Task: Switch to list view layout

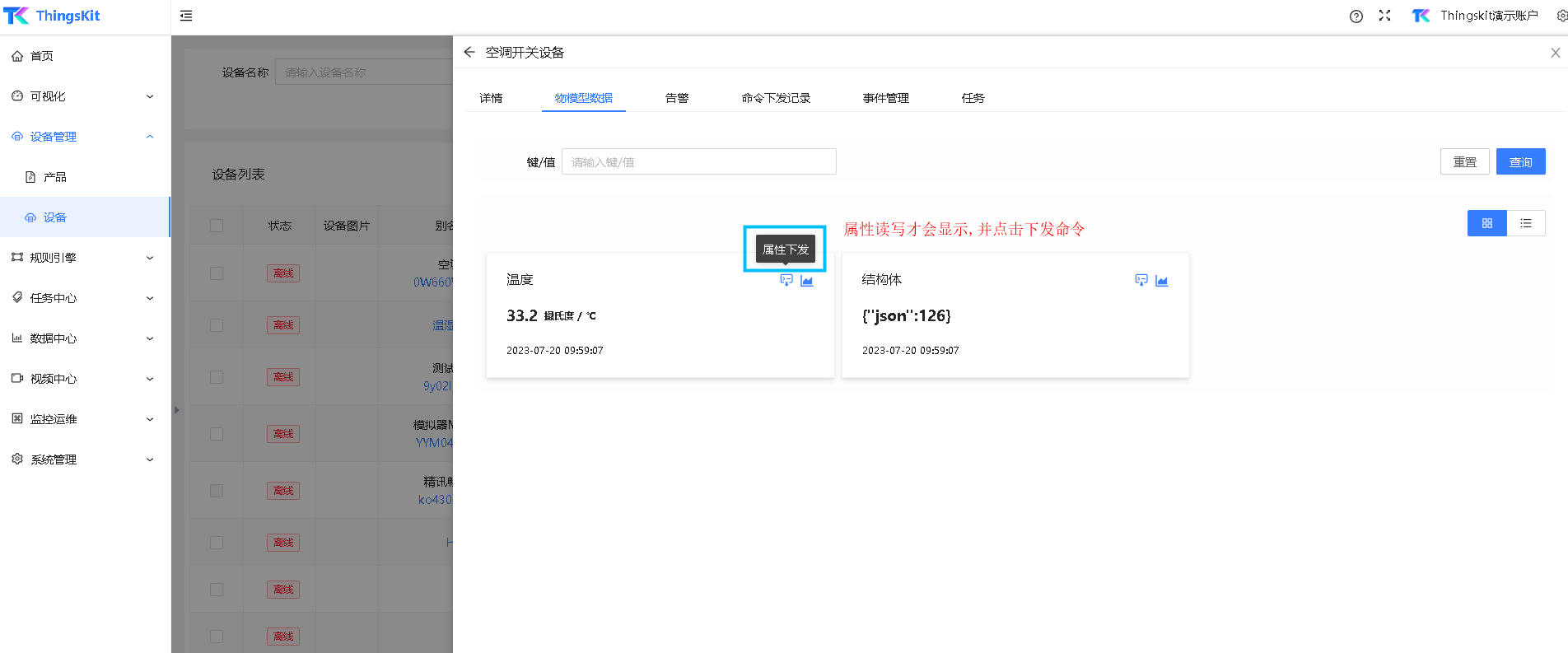Action: [1526, 223]
